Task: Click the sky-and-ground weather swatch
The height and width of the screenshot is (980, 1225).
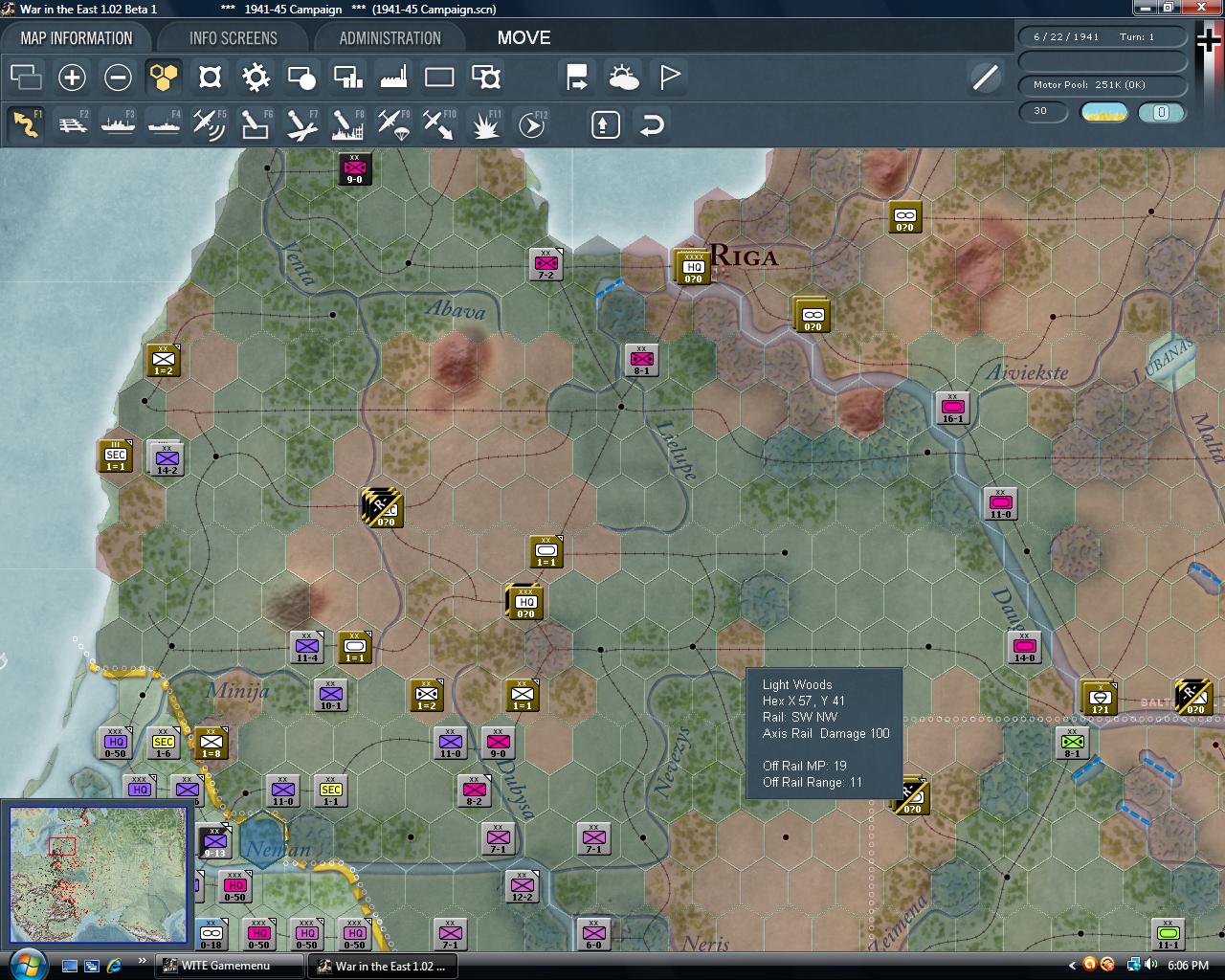Action: pyautogui.click(x=1103, y=112)
